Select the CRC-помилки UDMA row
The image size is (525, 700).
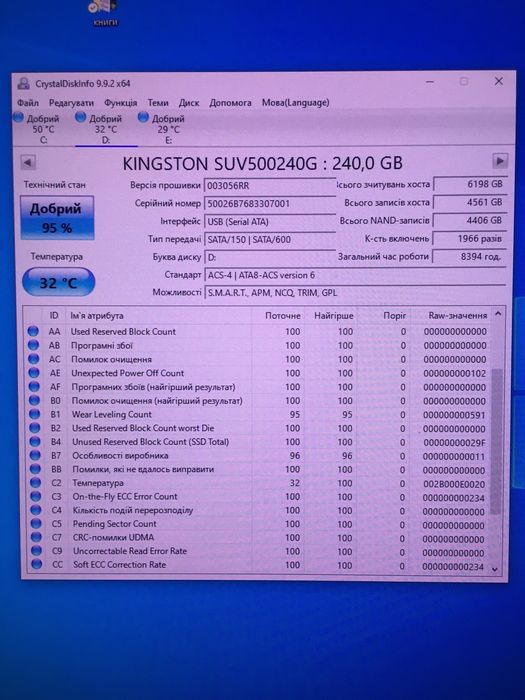tap(258, 538)
